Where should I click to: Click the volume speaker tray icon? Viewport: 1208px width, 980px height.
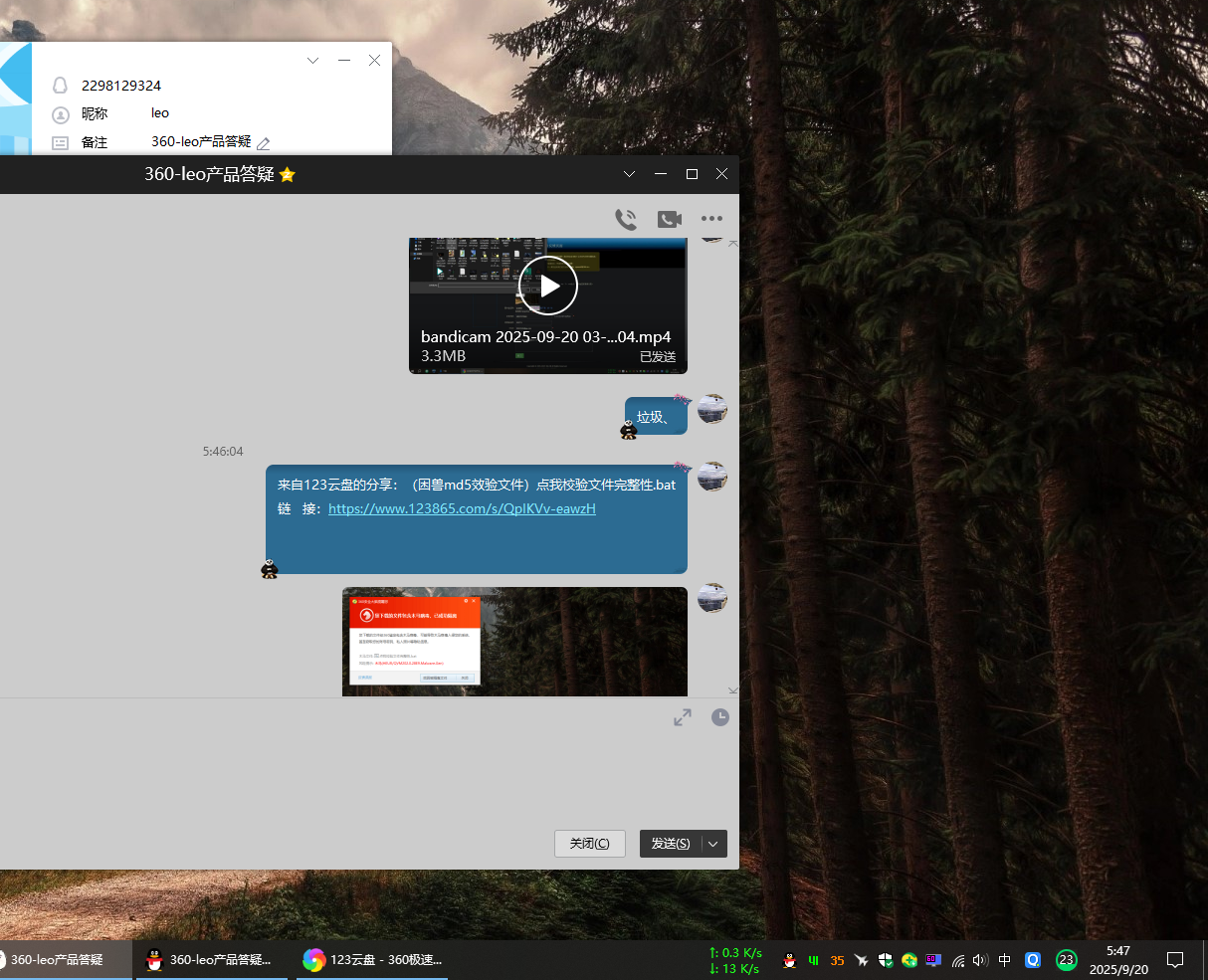[x=980, y=960]
